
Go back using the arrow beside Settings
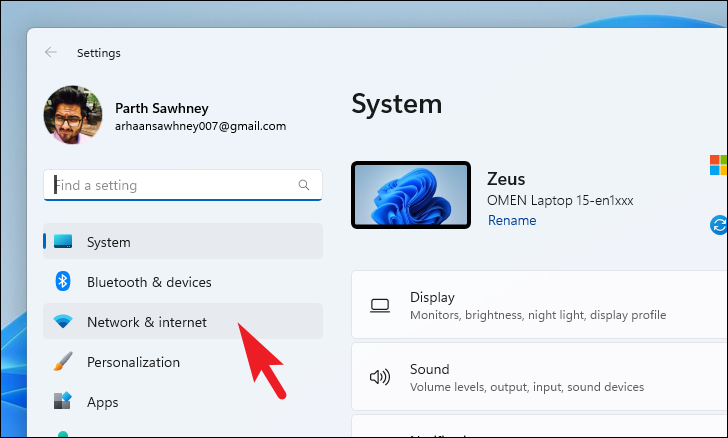coord(51,52)
